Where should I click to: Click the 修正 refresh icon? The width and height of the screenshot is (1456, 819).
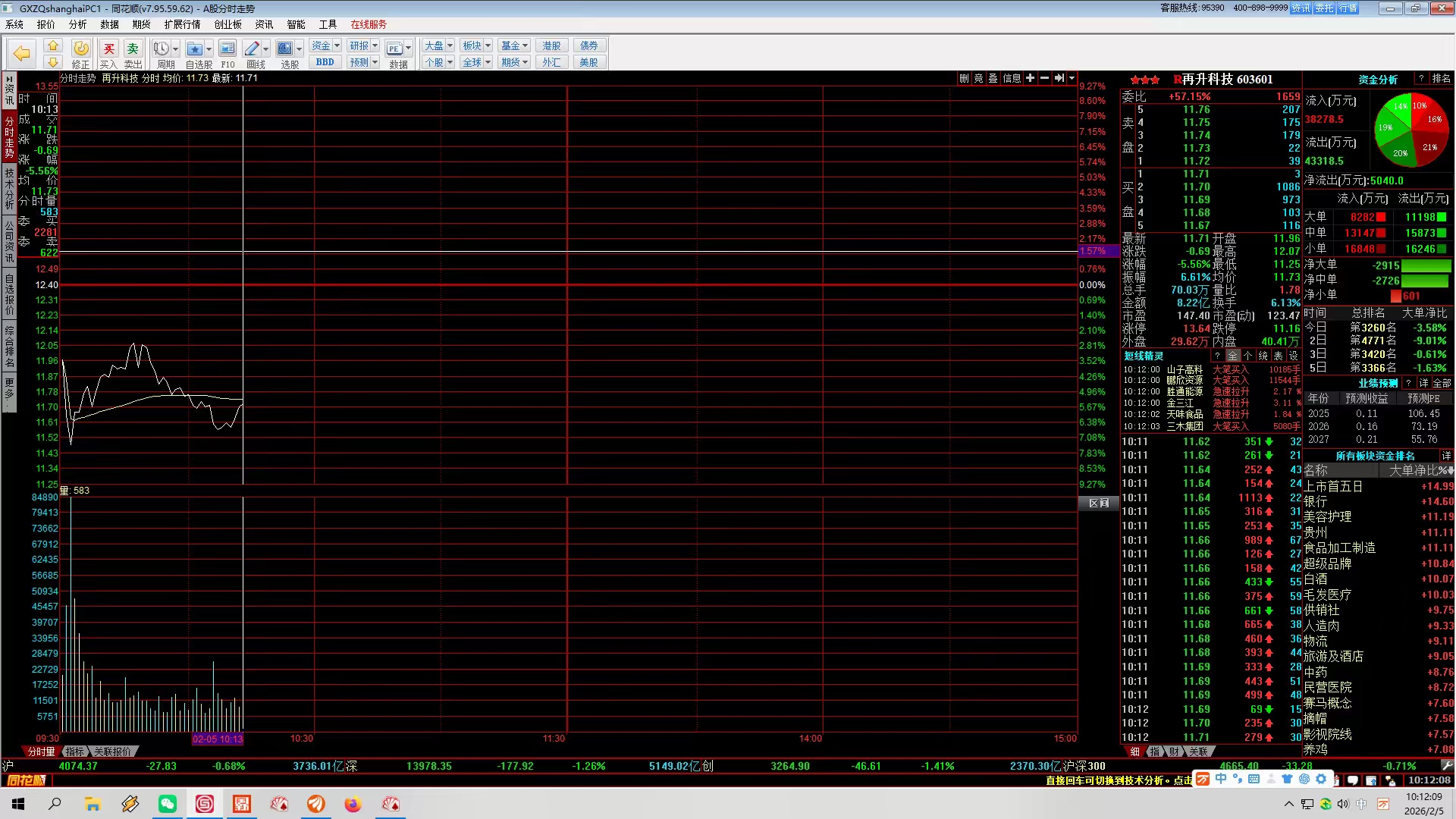tap(80, 49)
